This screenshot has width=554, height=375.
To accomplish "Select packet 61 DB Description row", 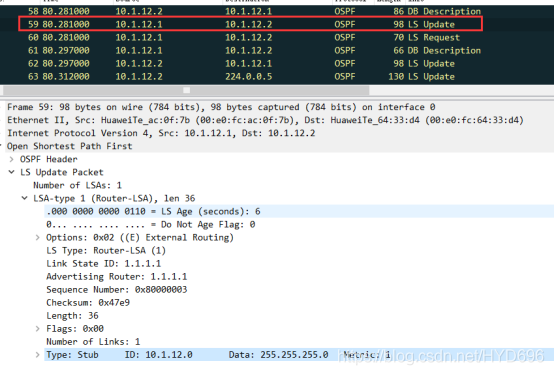I will pos(277,51).
